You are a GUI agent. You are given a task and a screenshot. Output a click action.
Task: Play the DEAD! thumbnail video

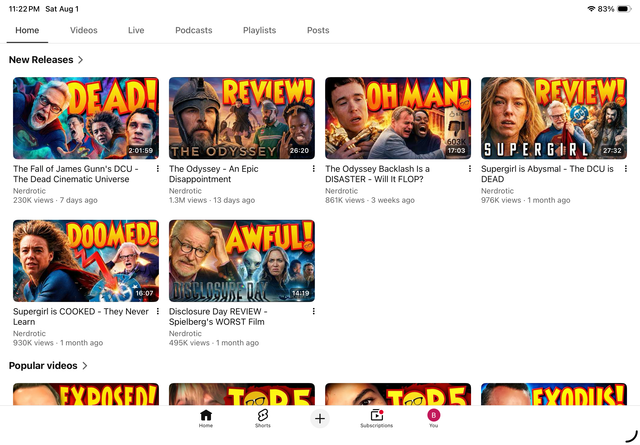(x=86, y=118)
